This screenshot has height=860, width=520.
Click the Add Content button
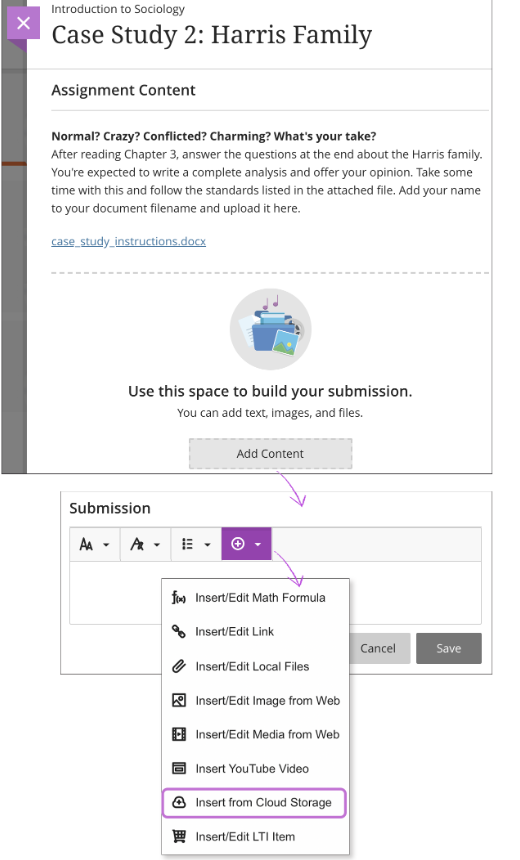click(270, 454)
